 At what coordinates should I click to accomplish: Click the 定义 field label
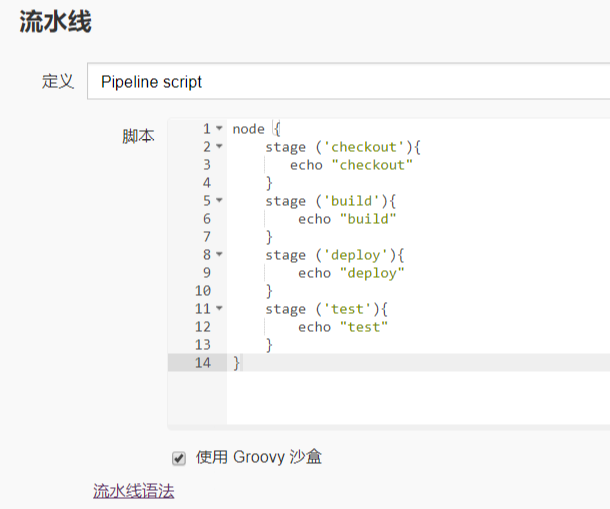[x=58, y=82]
